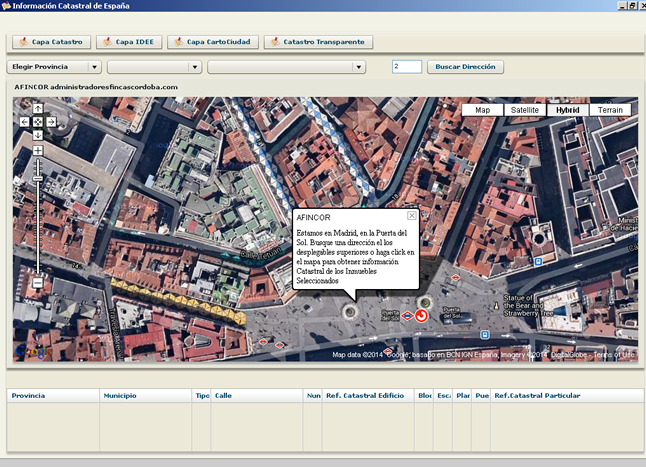
Task: Click the Capa Catastro button
Action: tap(51, 42)
